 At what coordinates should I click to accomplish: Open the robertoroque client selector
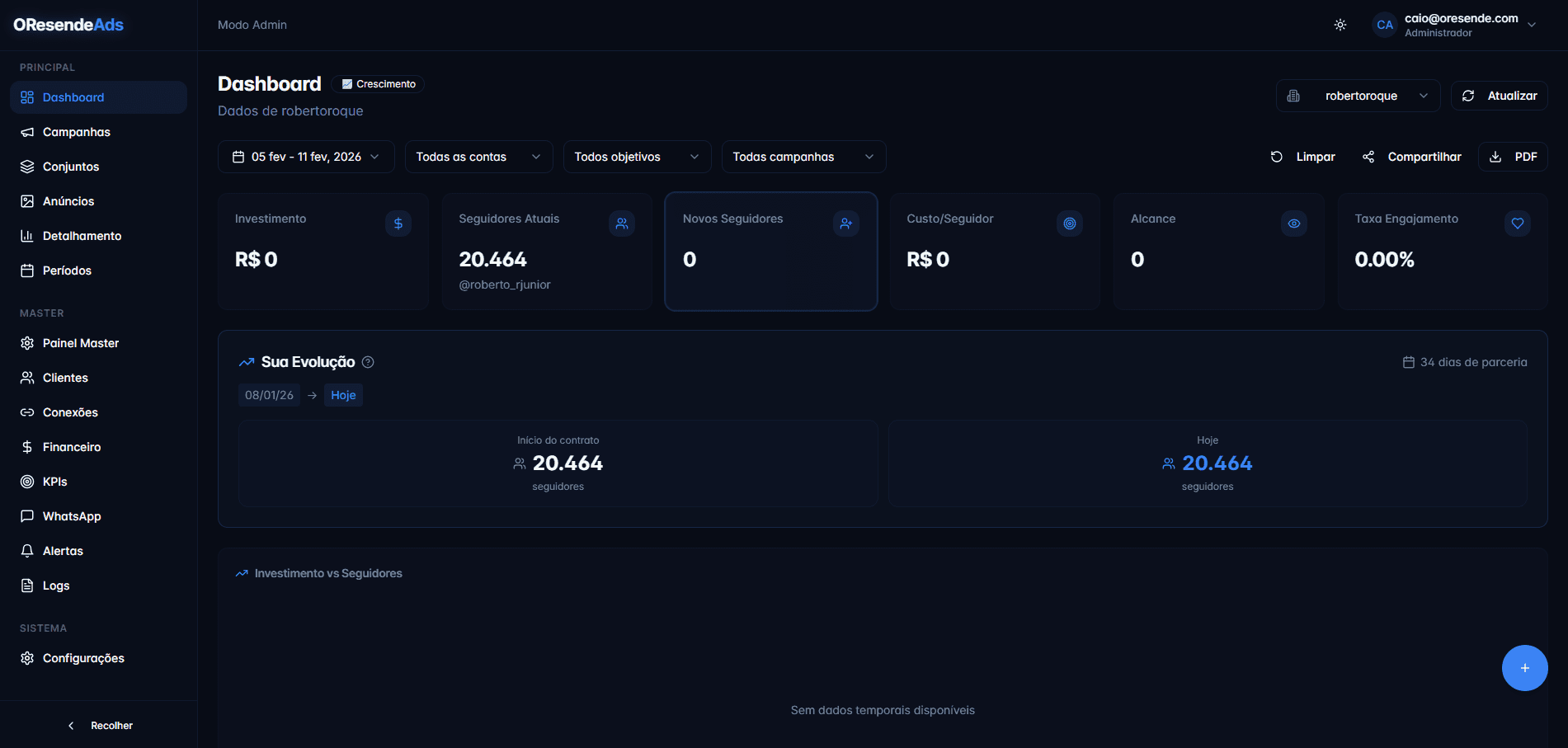click(1358, 96)
